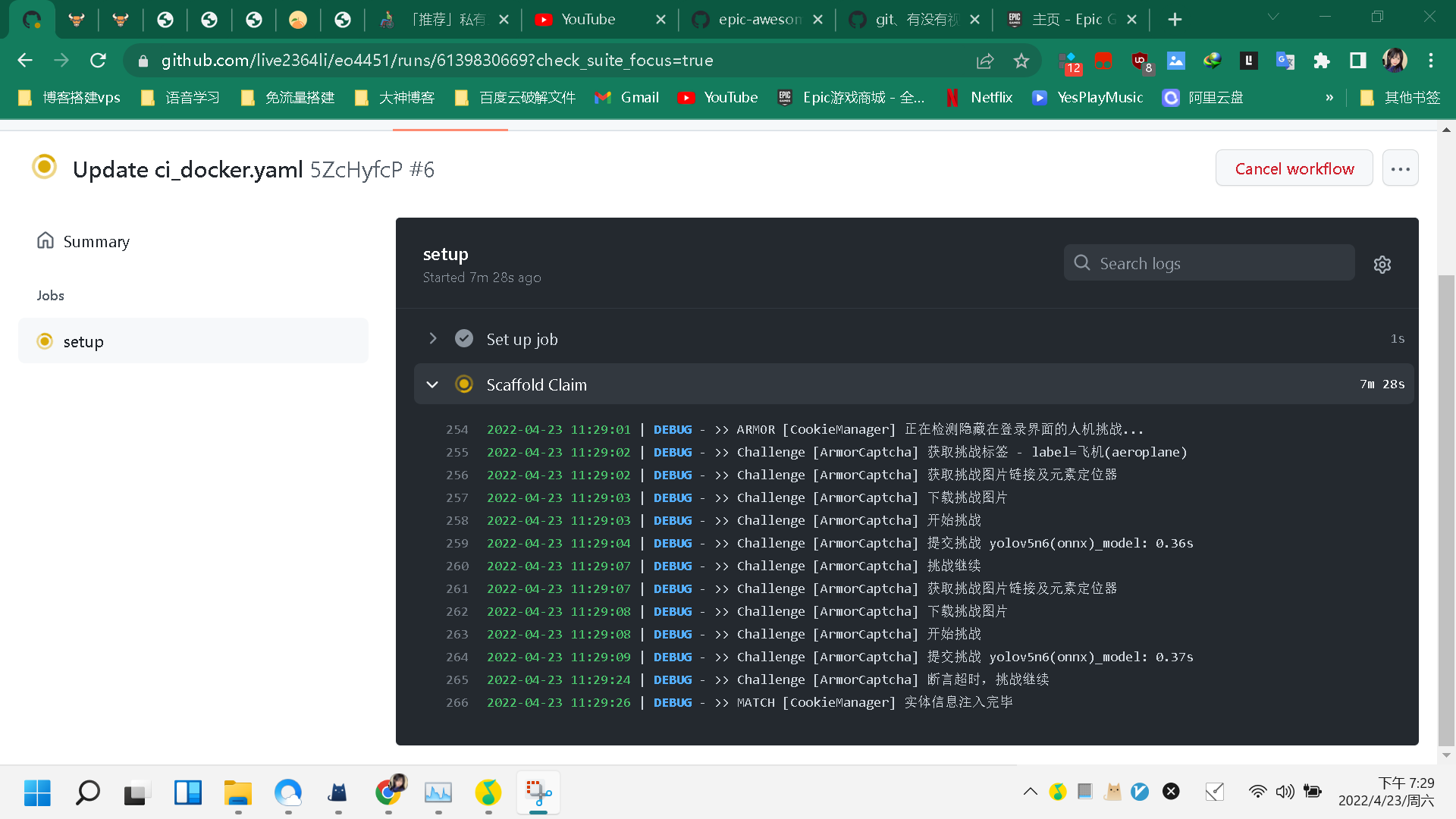Image resolution: width=1456 pixels, height=819 pixels.
Task: Open the Google Translate extension icon
Action: tap(1285, 61)
